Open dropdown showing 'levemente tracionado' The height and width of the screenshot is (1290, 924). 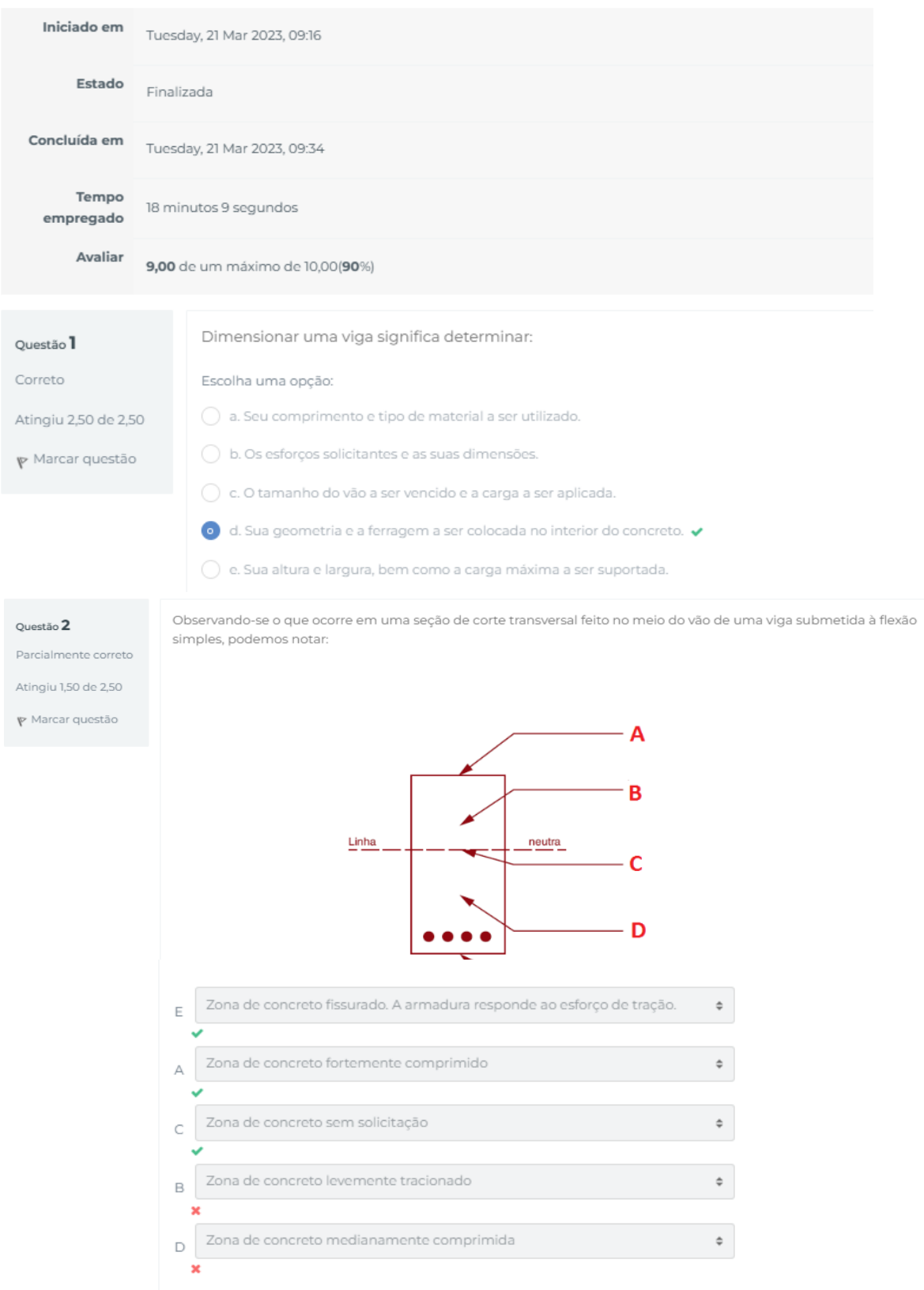(x=464, y=1181)
